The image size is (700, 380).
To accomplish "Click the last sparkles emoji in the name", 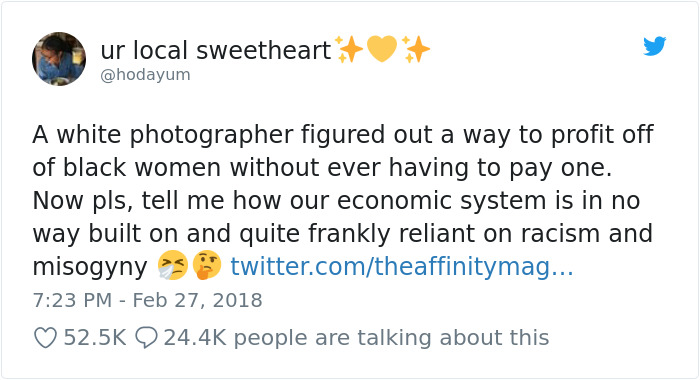I will click(x=416, y=49).
